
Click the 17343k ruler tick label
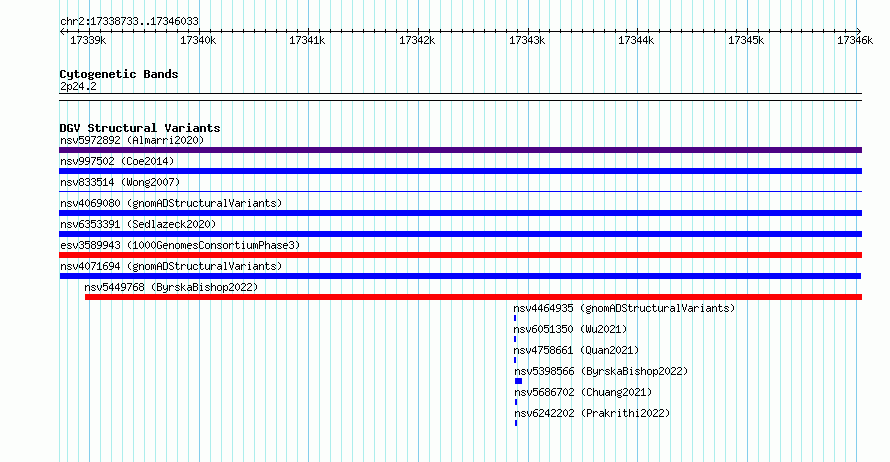[x=527, y=40]
